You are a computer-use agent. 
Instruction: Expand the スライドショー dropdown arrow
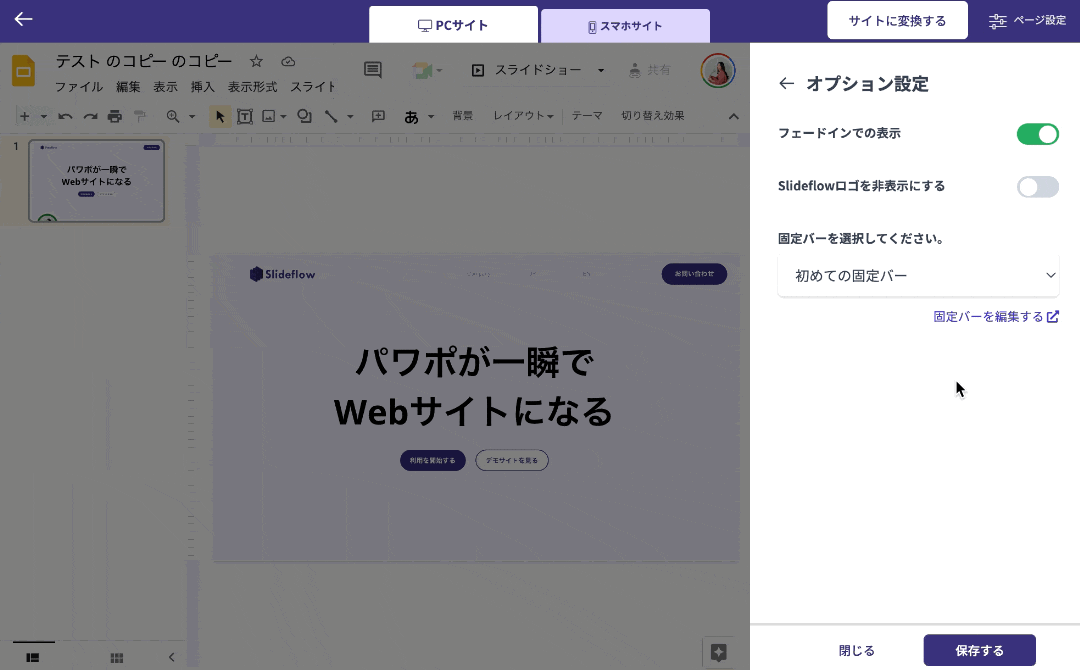tap(601, 70)
